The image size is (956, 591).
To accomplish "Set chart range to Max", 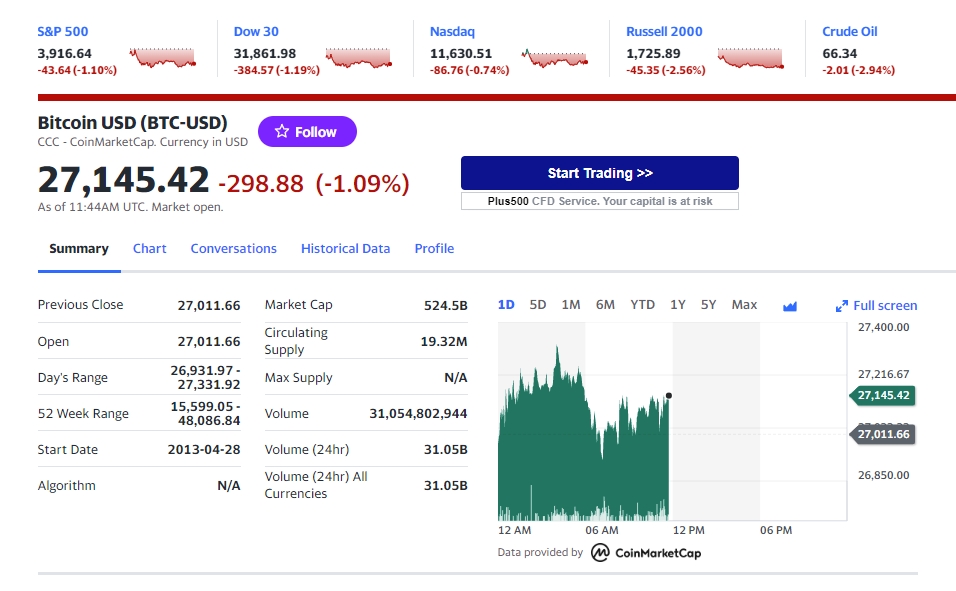I will pyautogui.click(x=744, y=305).
